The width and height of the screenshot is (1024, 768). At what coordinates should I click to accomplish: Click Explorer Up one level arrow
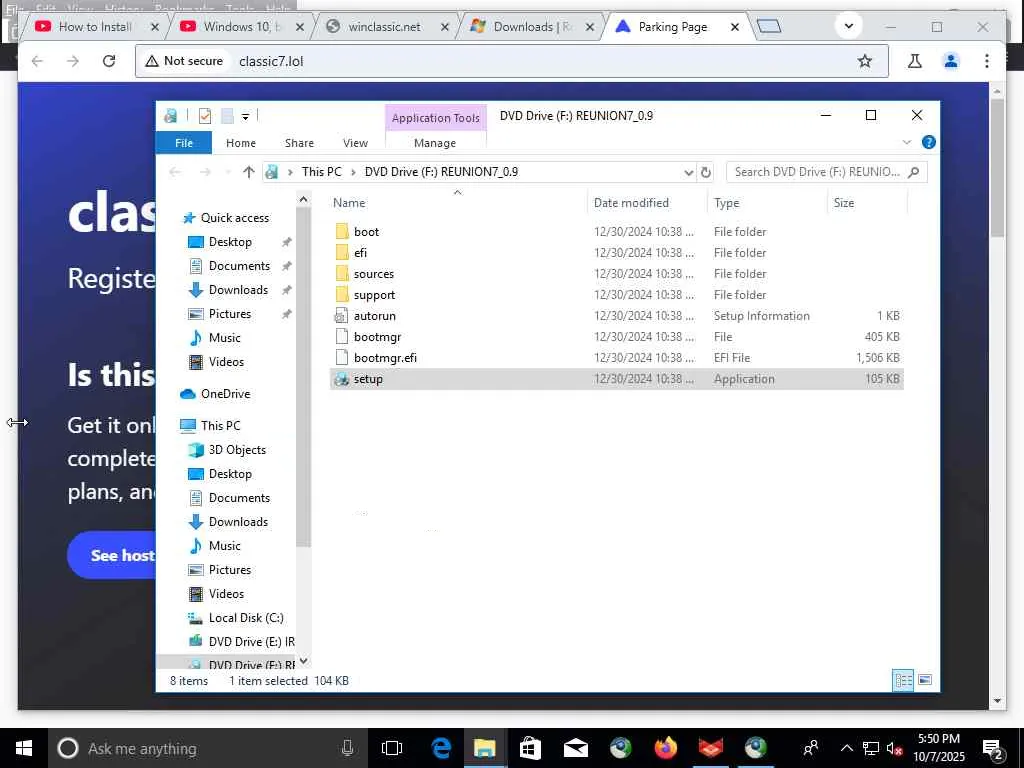click(x=248, y=172)
